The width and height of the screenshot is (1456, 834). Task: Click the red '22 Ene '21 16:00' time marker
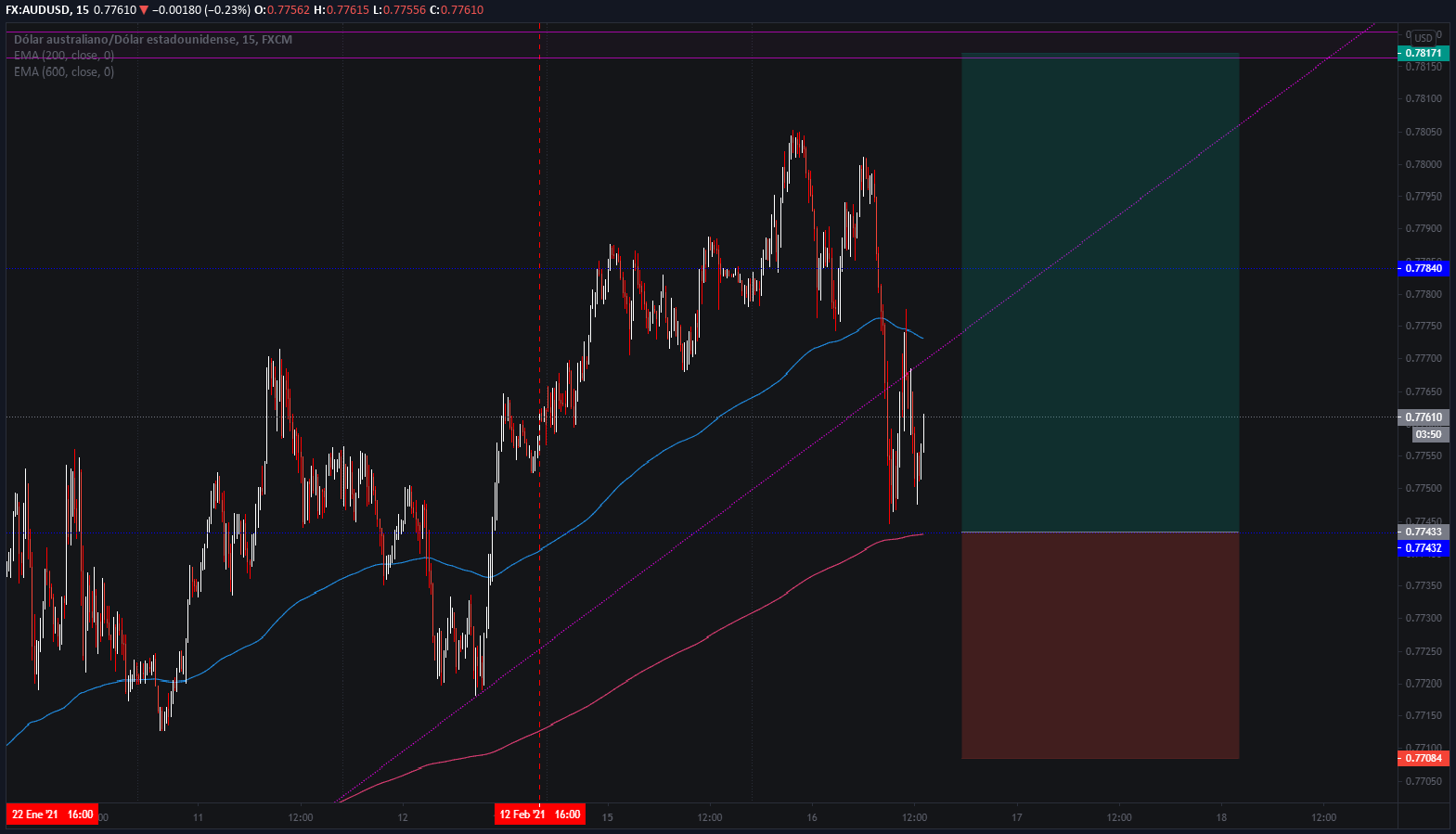[52, 815]
